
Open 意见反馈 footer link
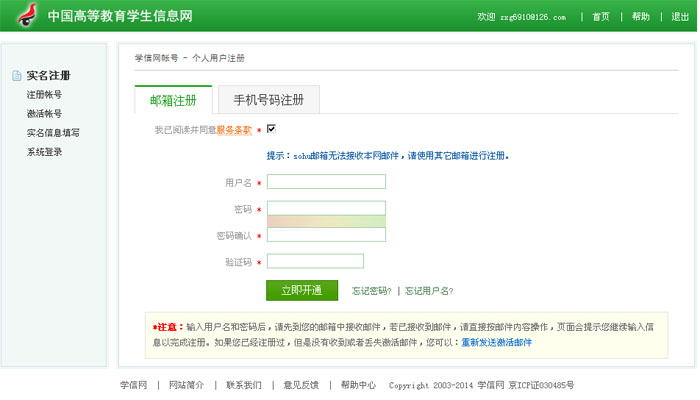tap(301, 385)
